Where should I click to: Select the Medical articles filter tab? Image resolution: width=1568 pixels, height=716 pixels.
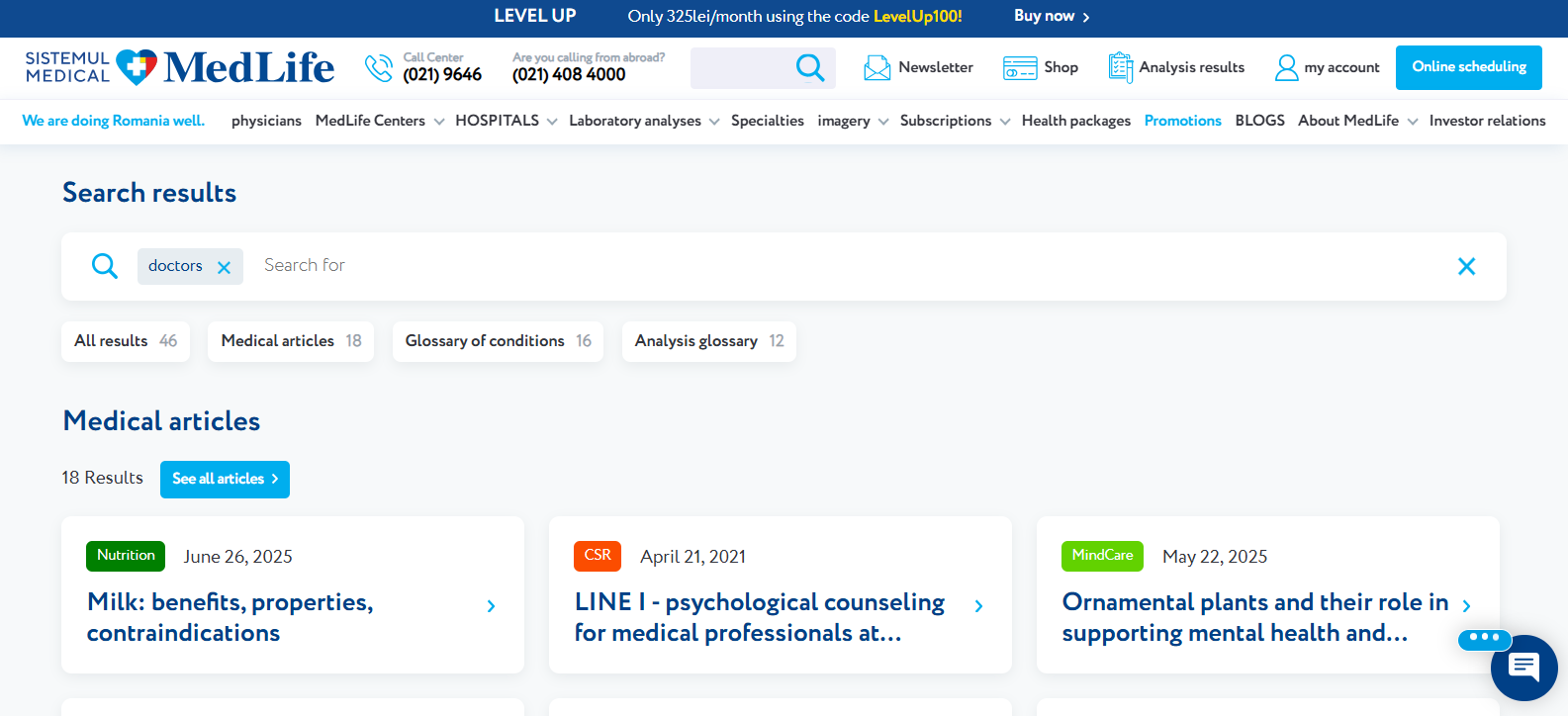click(291, 341)
